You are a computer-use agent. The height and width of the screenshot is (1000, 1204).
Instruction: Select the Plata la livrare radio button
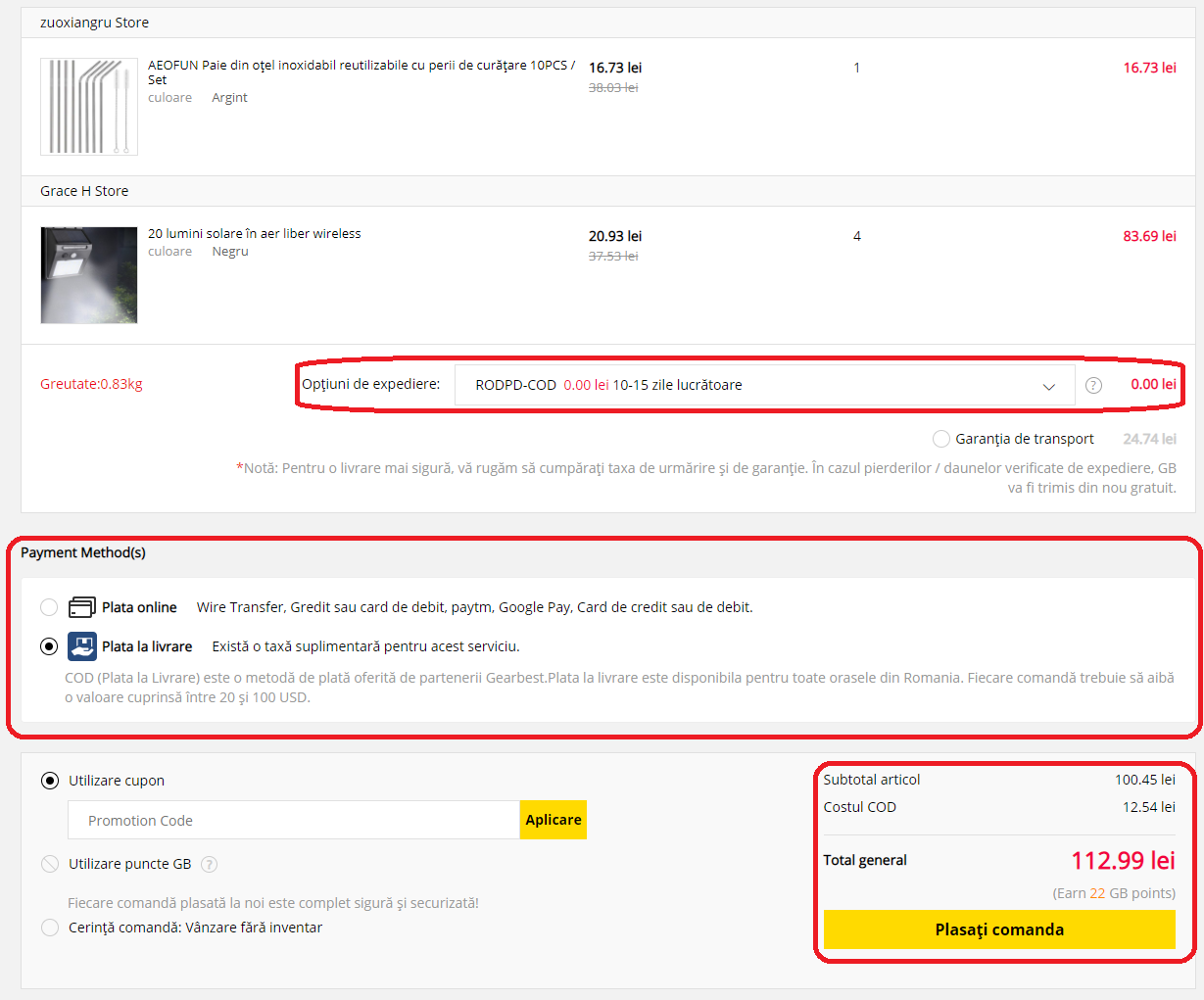click(49, 646)
